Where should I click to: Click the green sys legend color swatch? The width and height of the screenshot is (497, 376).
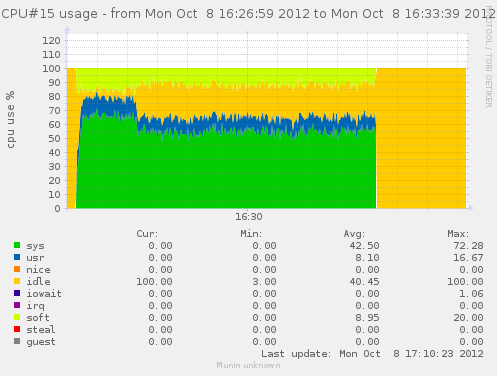(x=17, y=245)
